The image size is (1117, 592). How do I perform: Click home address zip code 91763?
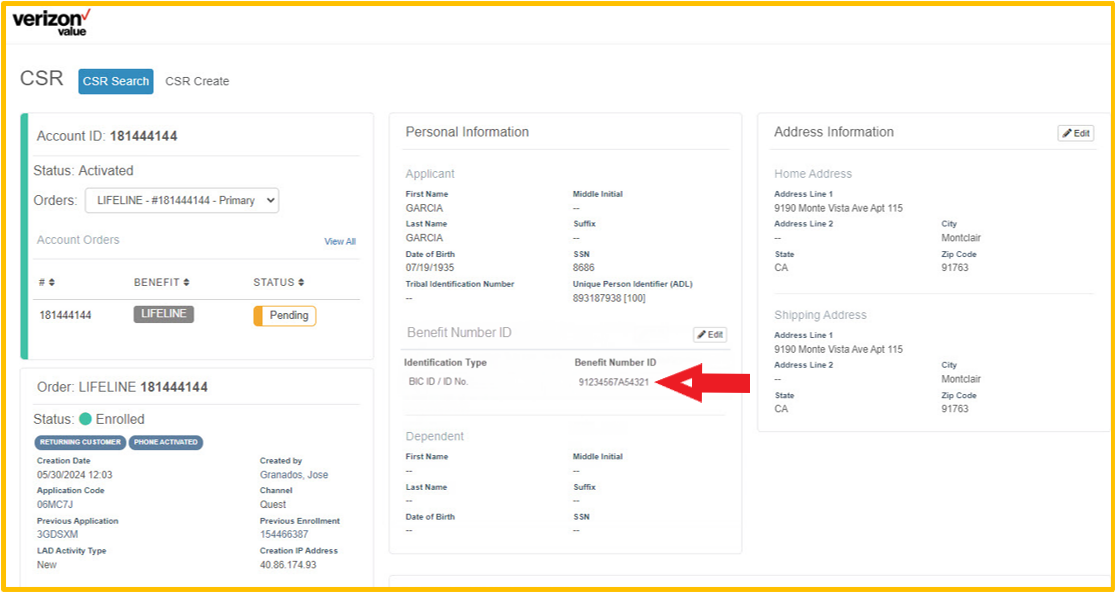coord(955,268)
